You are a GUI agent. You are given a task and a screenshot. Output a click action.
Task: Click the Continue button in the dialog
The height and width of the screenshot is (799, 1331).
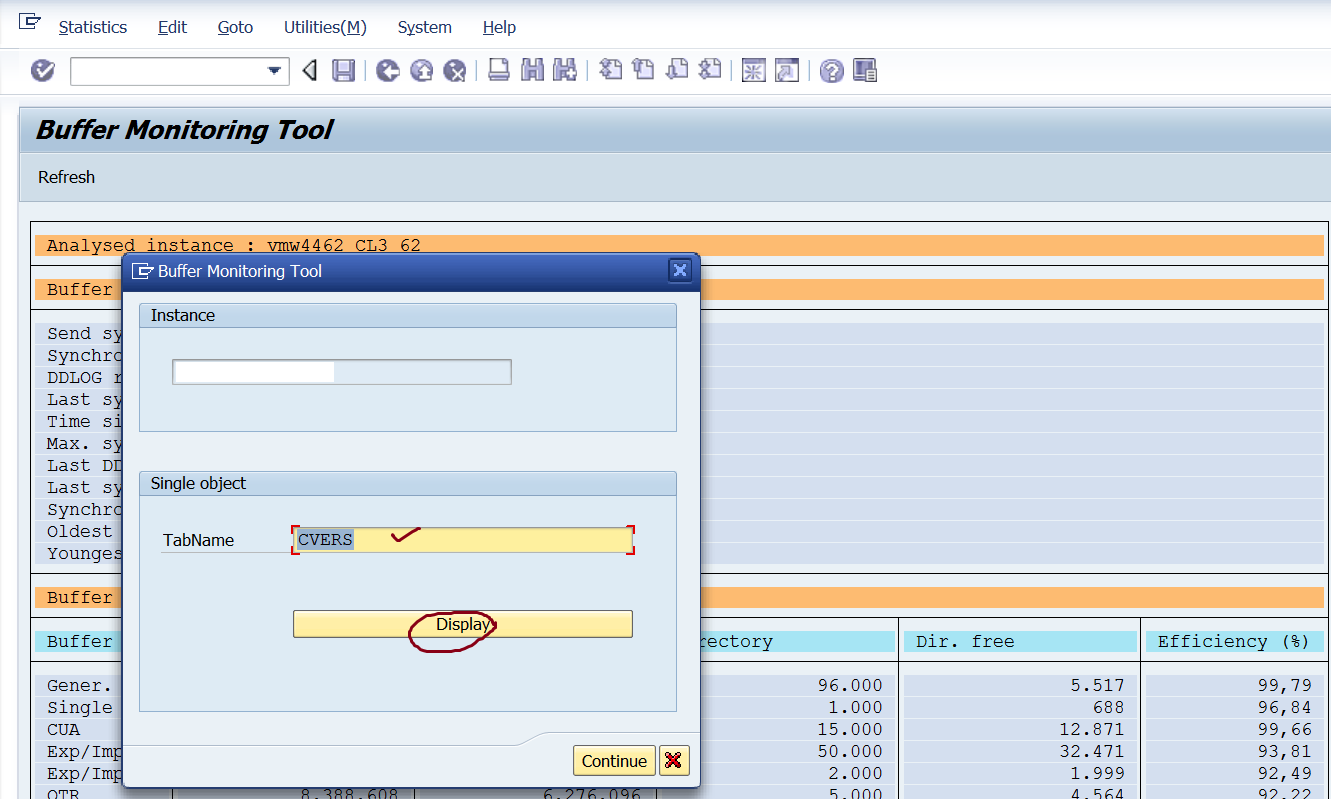tap(613, 760)
